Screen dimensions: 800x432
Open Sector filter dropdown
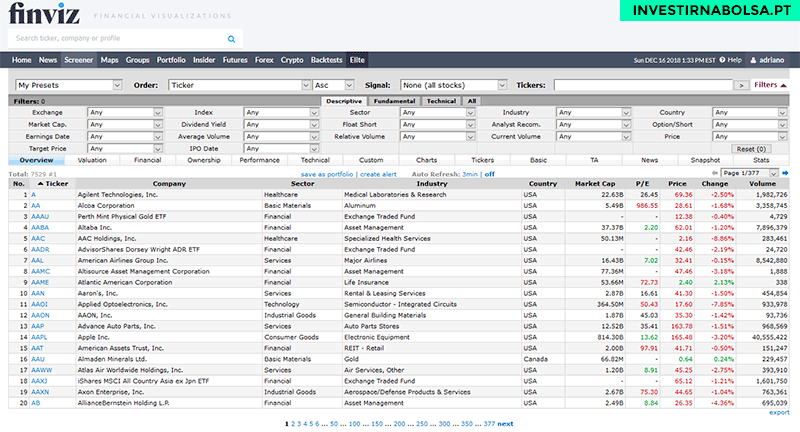tap(437, 112)
